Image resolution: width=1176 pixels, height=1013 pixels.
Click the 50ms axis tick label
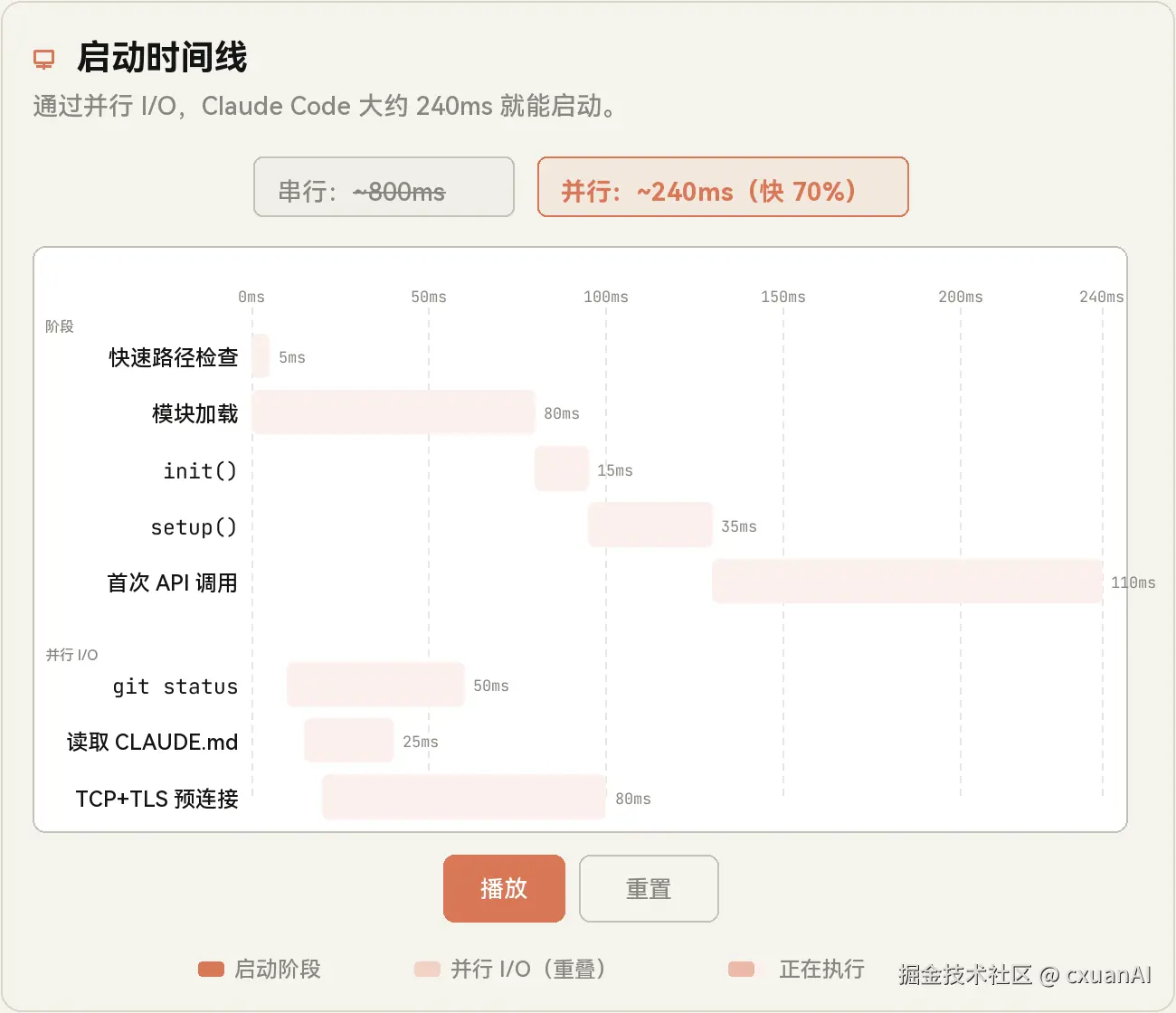(x=429, y=297)
